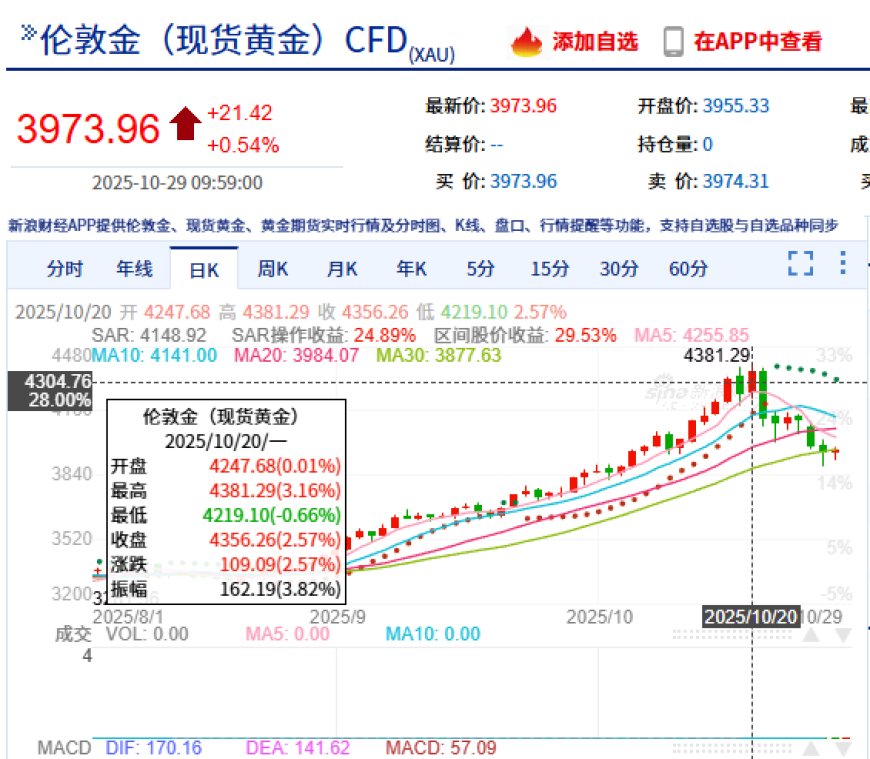Screen dimensions: 870x759
Task: Switch to the 60分 hourly chart
Action: click(x=687, y=268)
